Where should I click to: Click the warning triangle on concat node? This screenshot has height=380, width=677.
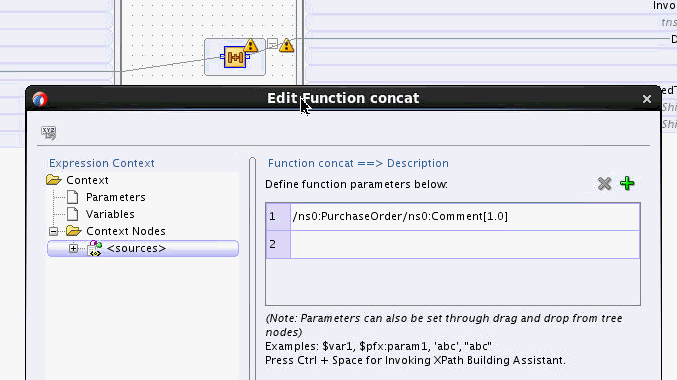(x=250, y=45)
